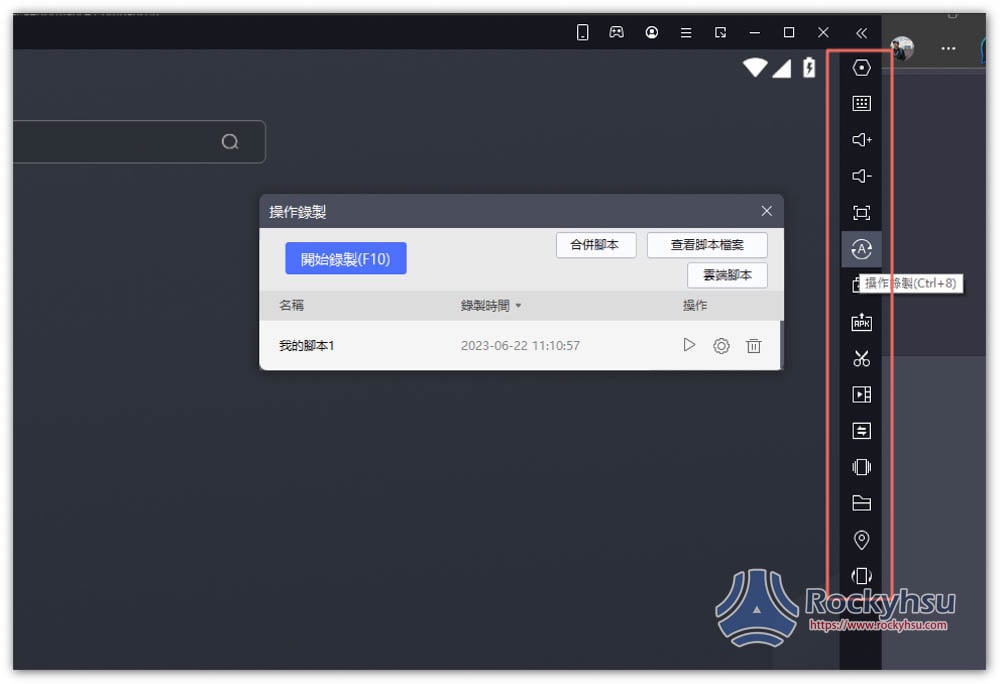
Task: Open the keyboard mapping tool in sidebar
Action: click(861, 103)
